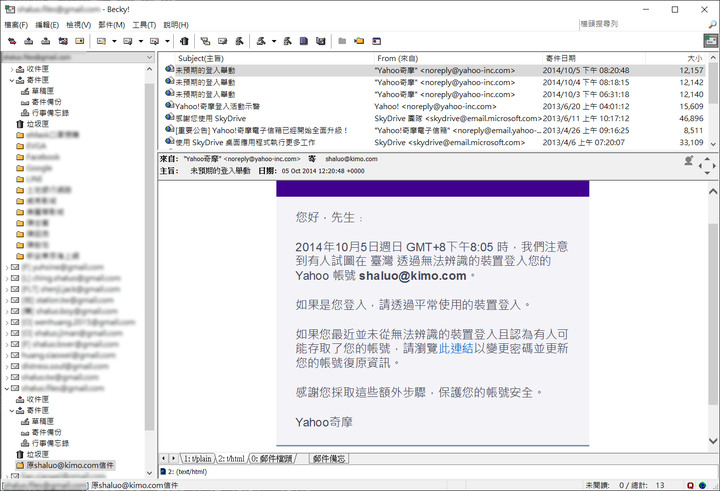Open the 檔案(F) menu
This screenshot has width=720, height=491.
tap(16, 25)
